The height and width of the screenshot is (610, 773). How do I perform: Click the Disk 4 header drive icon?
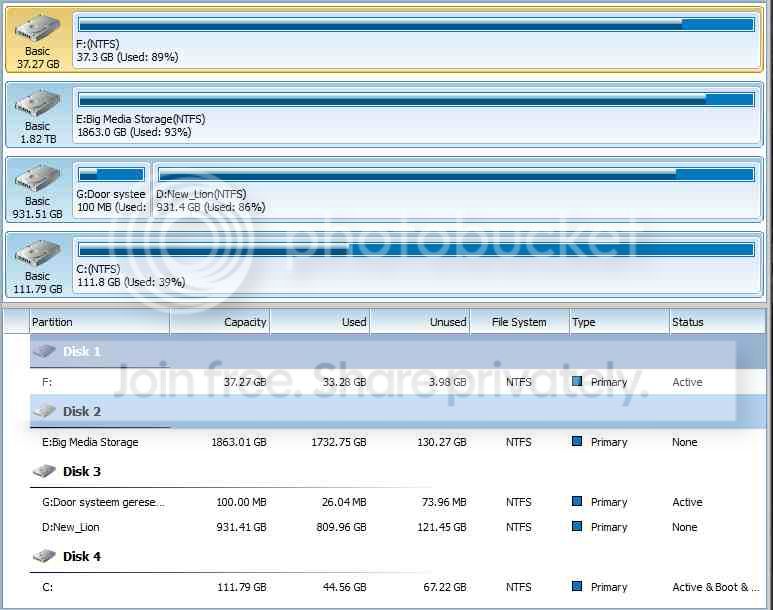[x=44, y=556]
